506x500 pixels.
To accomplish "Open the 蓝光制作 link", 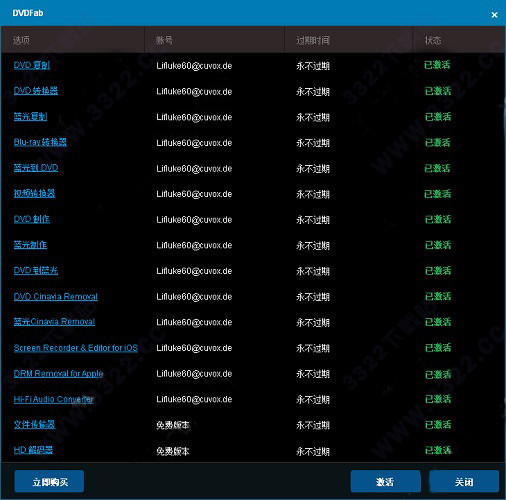I will tap(30, 245).
